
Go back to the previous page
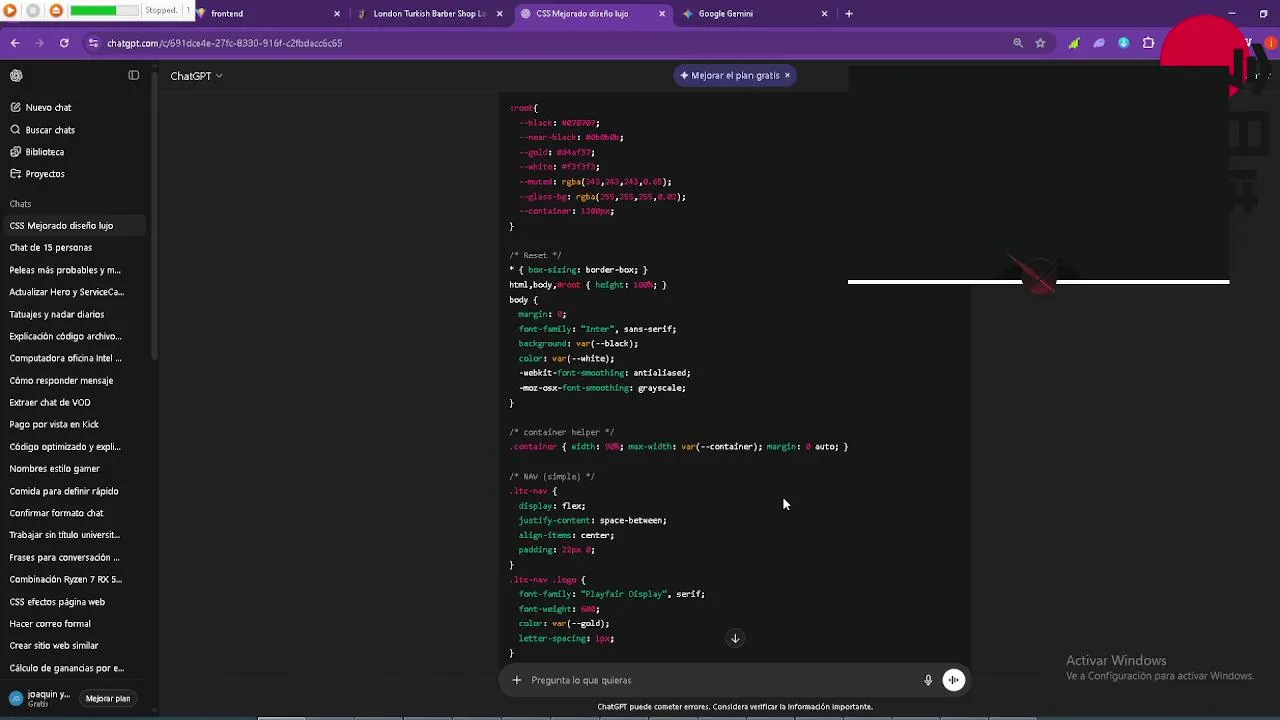(x=15, y=43)
